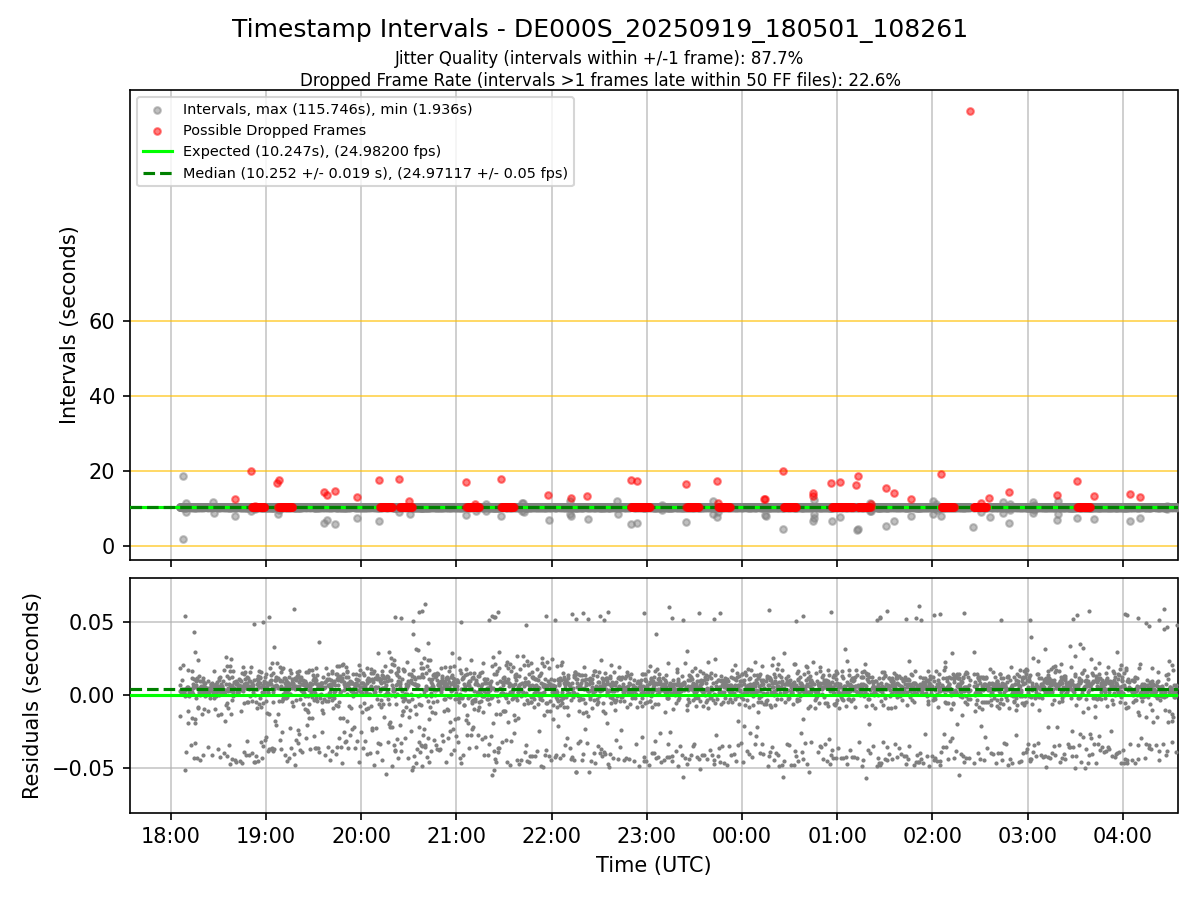Image resolution: width=1200 pixels, height=900 pixels.
Task: Click the 03:00 time tick label
Action: (x=1027, y=835)
